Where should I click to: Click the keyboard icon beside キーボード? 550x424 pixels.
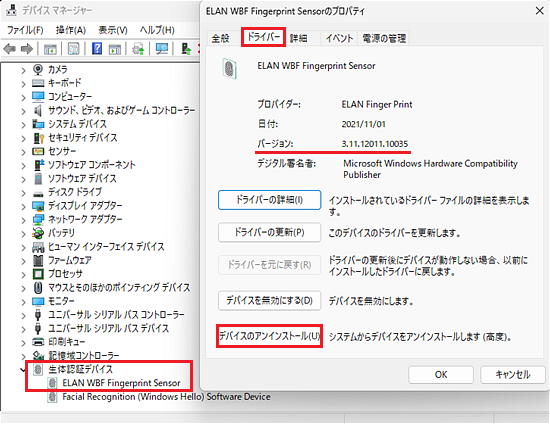tap(38, 83)
